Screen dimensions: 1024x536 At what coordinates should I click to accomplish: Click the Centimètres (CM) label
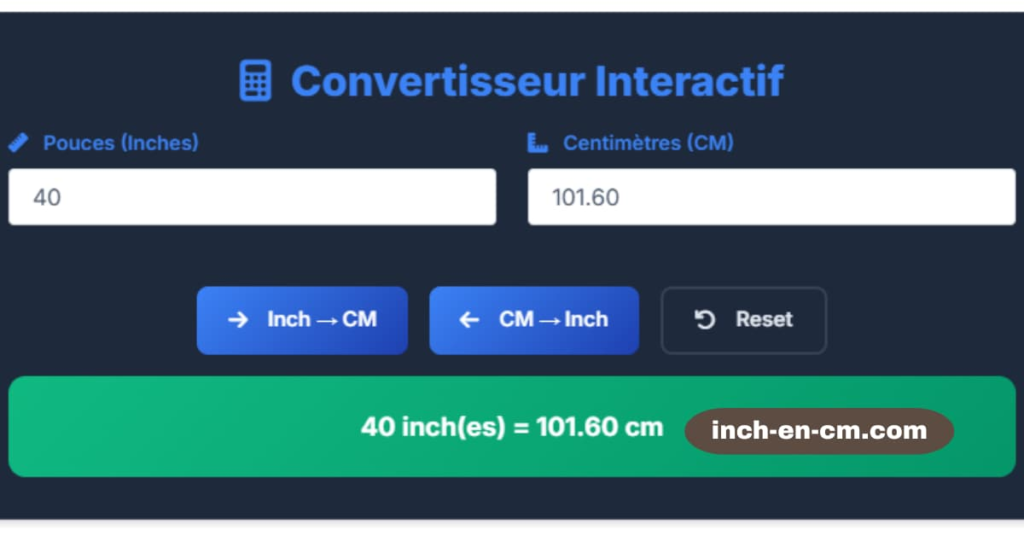(648, 142)
